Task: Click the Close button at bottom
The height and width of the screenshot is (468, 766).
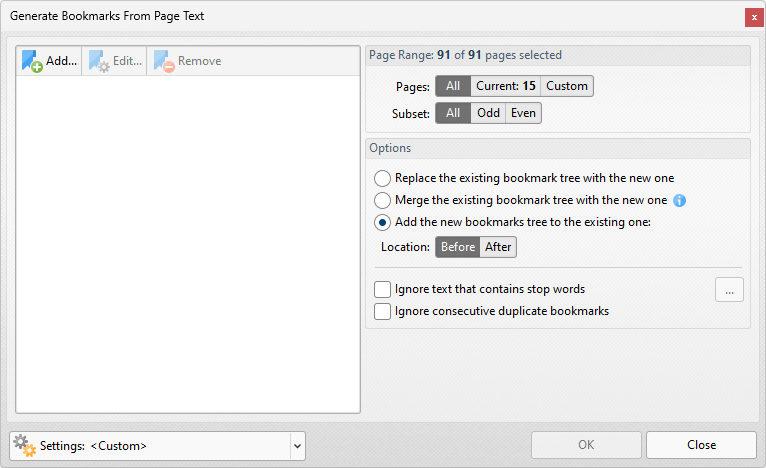Action: [702, 445]
